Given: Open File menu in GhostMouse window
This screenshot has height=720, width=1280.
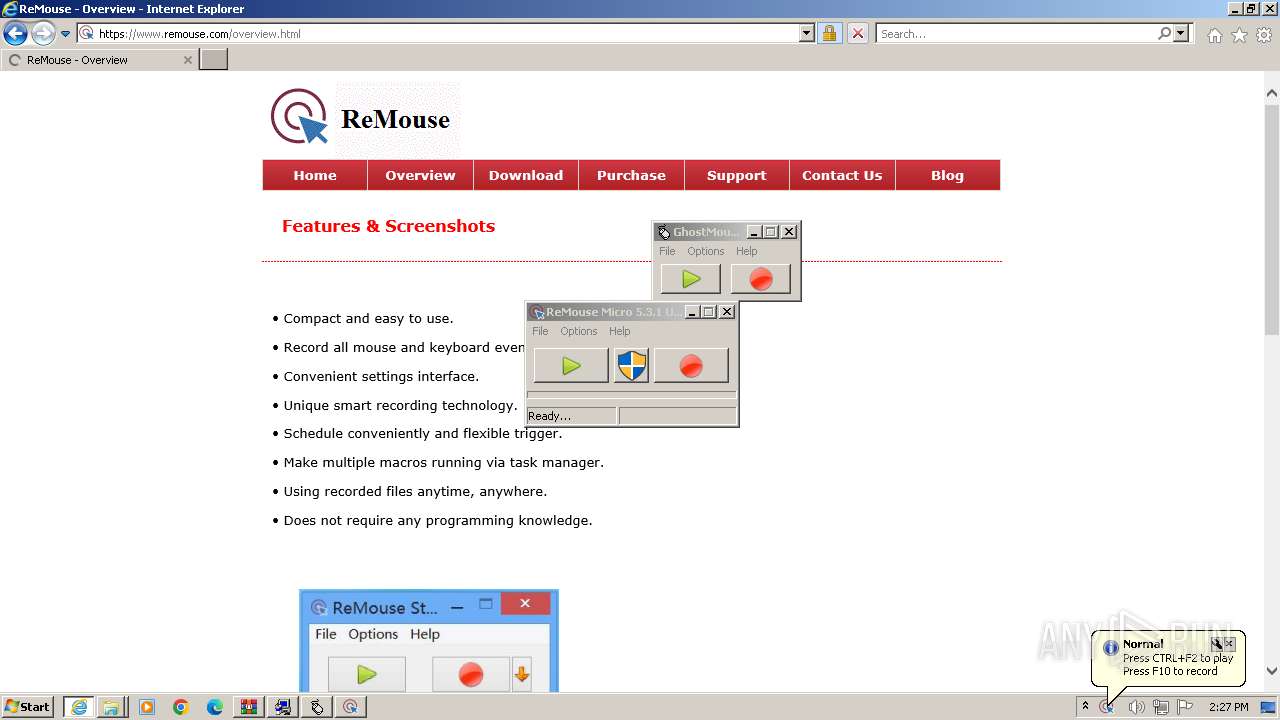Looking at the screenshot, I should coord(667,251).
